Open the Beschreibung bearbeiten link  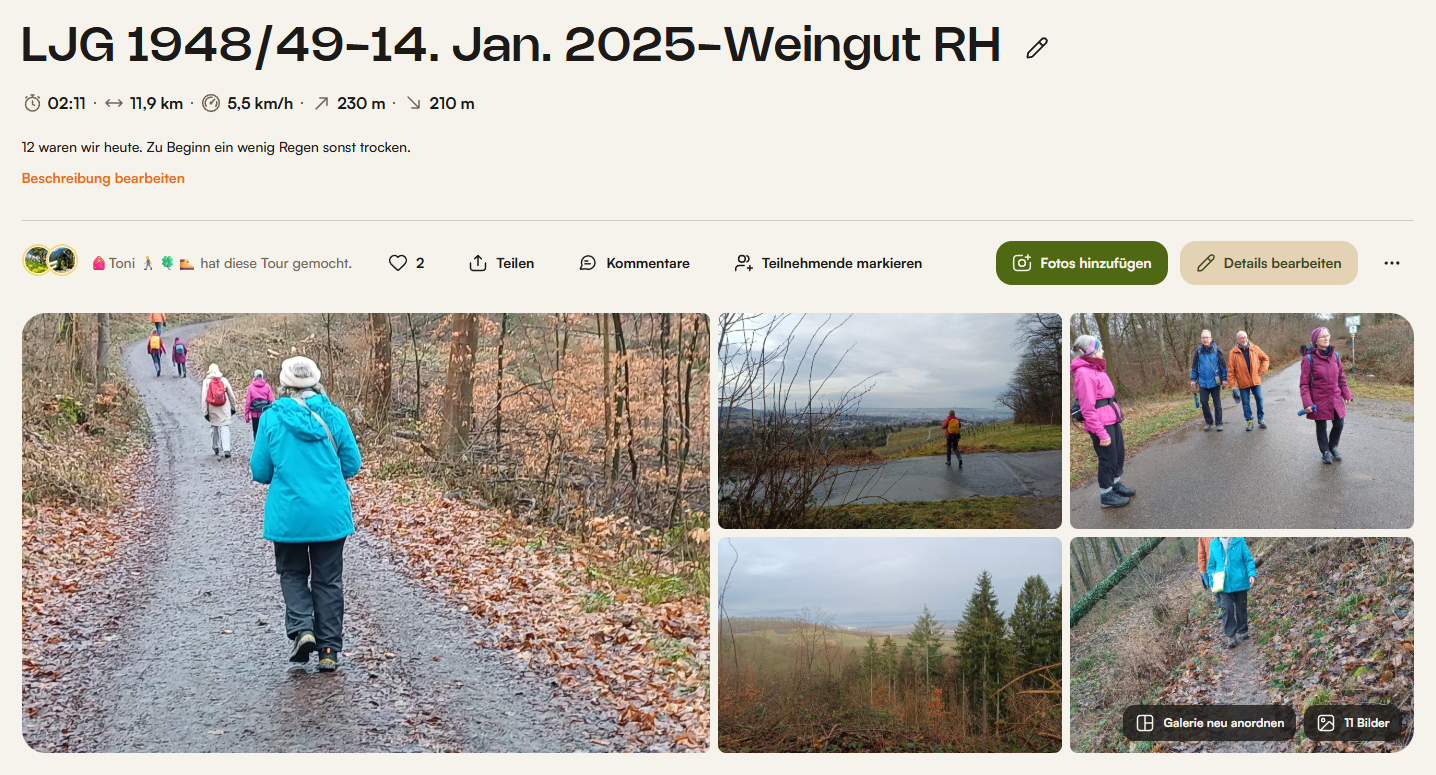coord(103,179)
